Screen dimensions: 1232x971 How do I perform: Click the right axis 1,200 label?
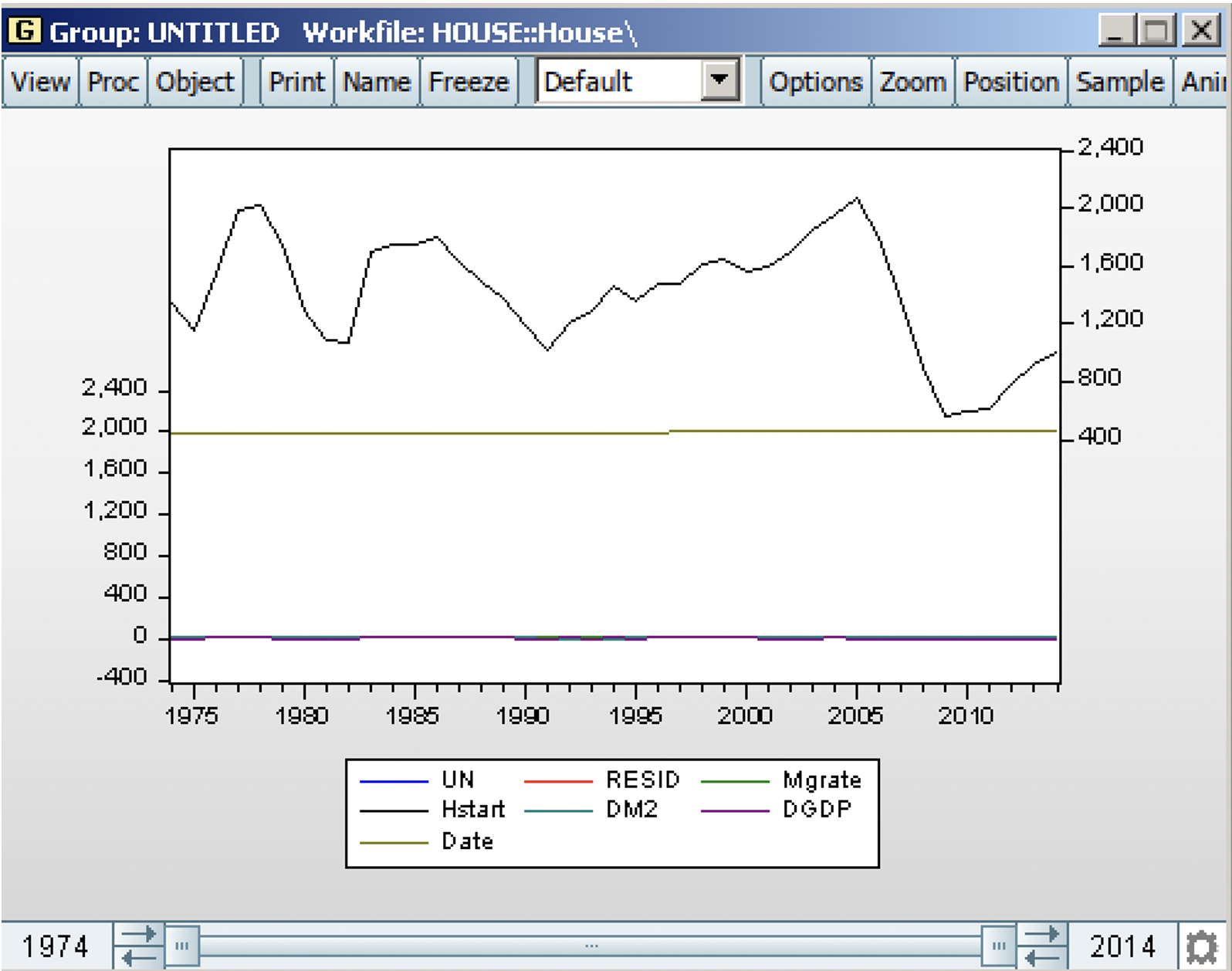[x=1110, y=320]
